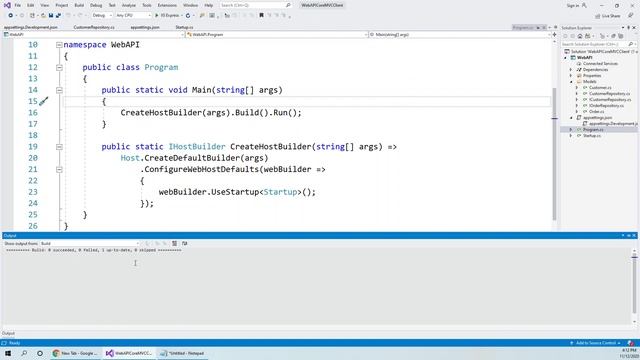Click the quick actions screwdriver icon on line 15

coord(44,101)
